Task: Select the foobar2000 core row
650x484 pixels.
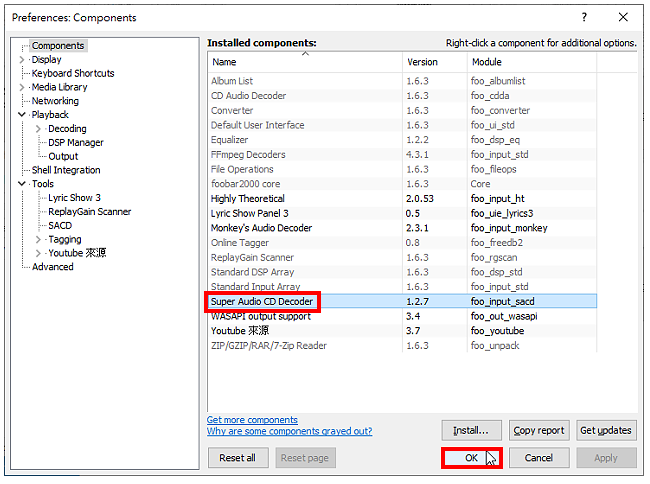Action: pyautogui.click(x=402, y=184)
